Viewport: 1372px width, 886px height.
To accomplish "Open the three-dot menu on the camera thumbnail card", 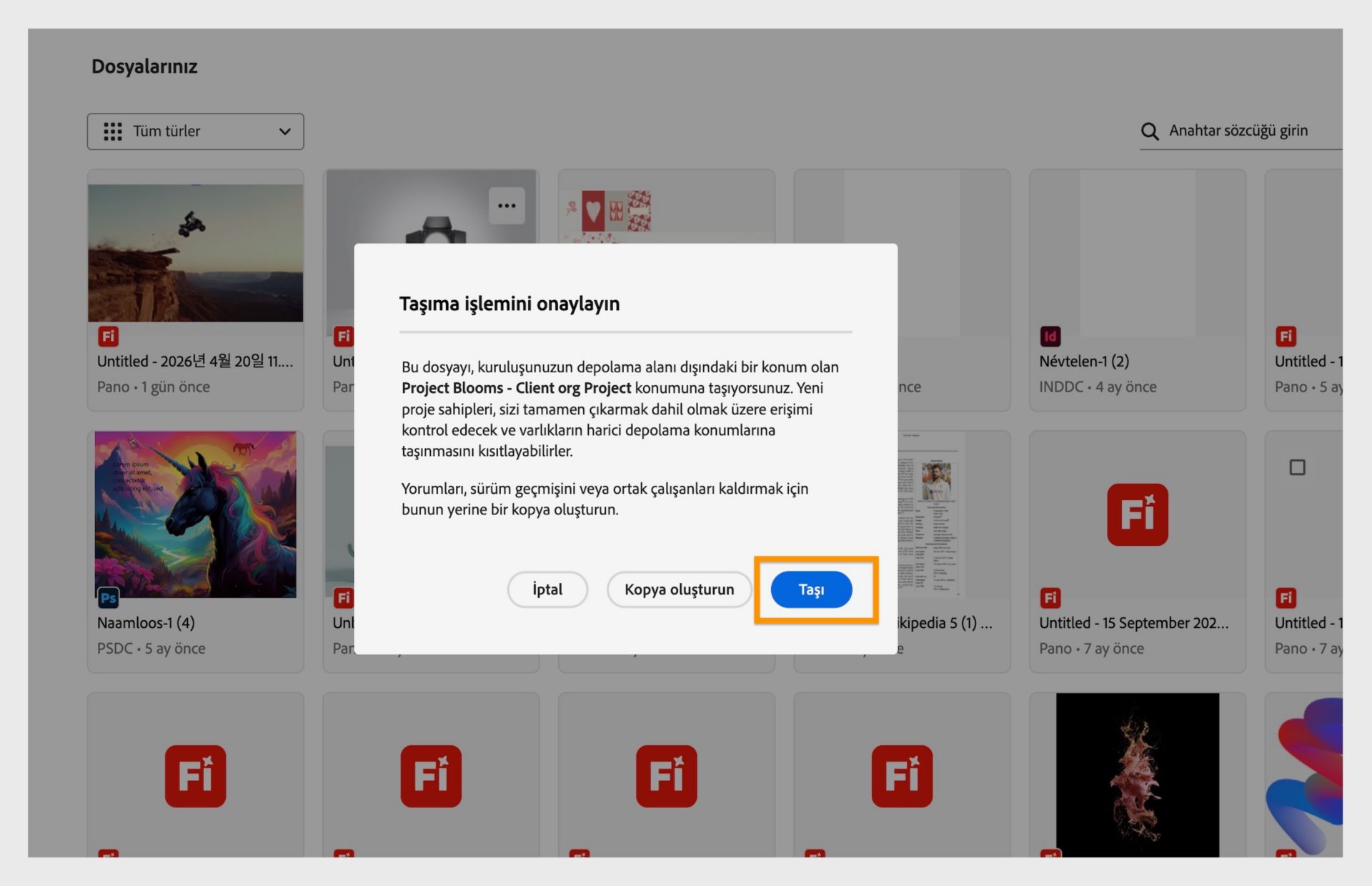I will (x=507, y=206).
